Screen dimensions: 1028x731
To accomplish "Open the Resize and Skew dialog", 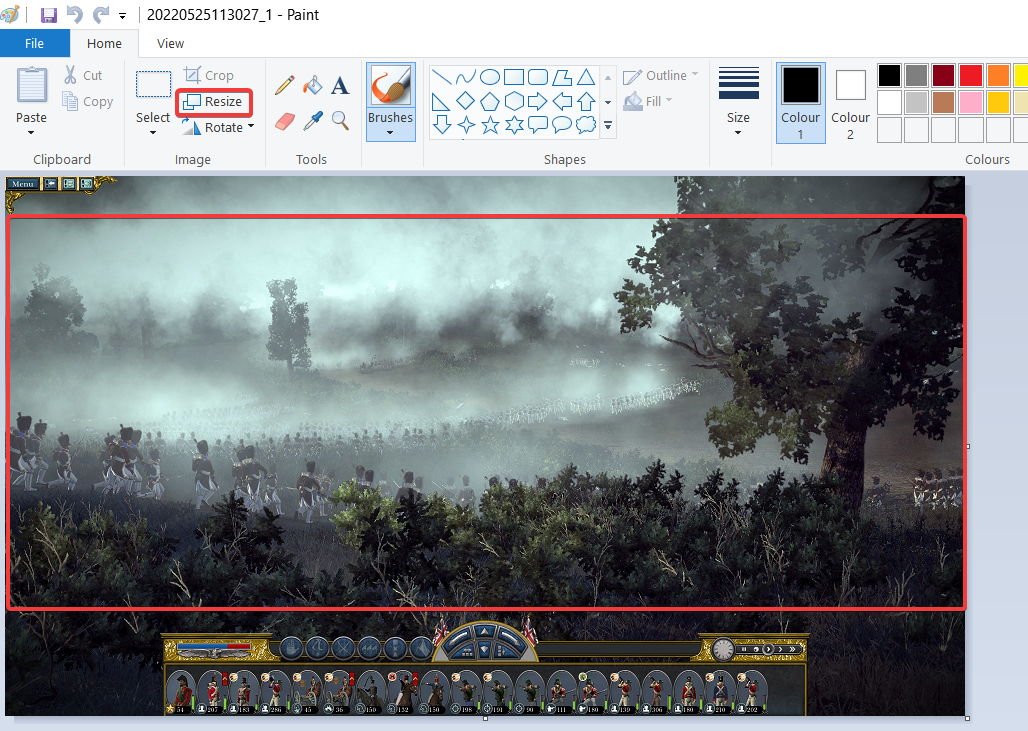I will [214, 102].
